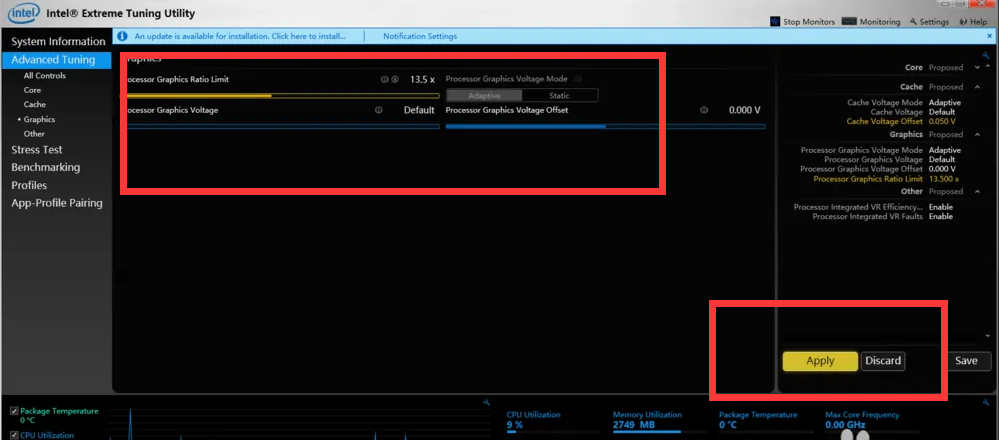
Task: Adjust the Processor Graphics Voltage slider
Action: tap(283, 127)
